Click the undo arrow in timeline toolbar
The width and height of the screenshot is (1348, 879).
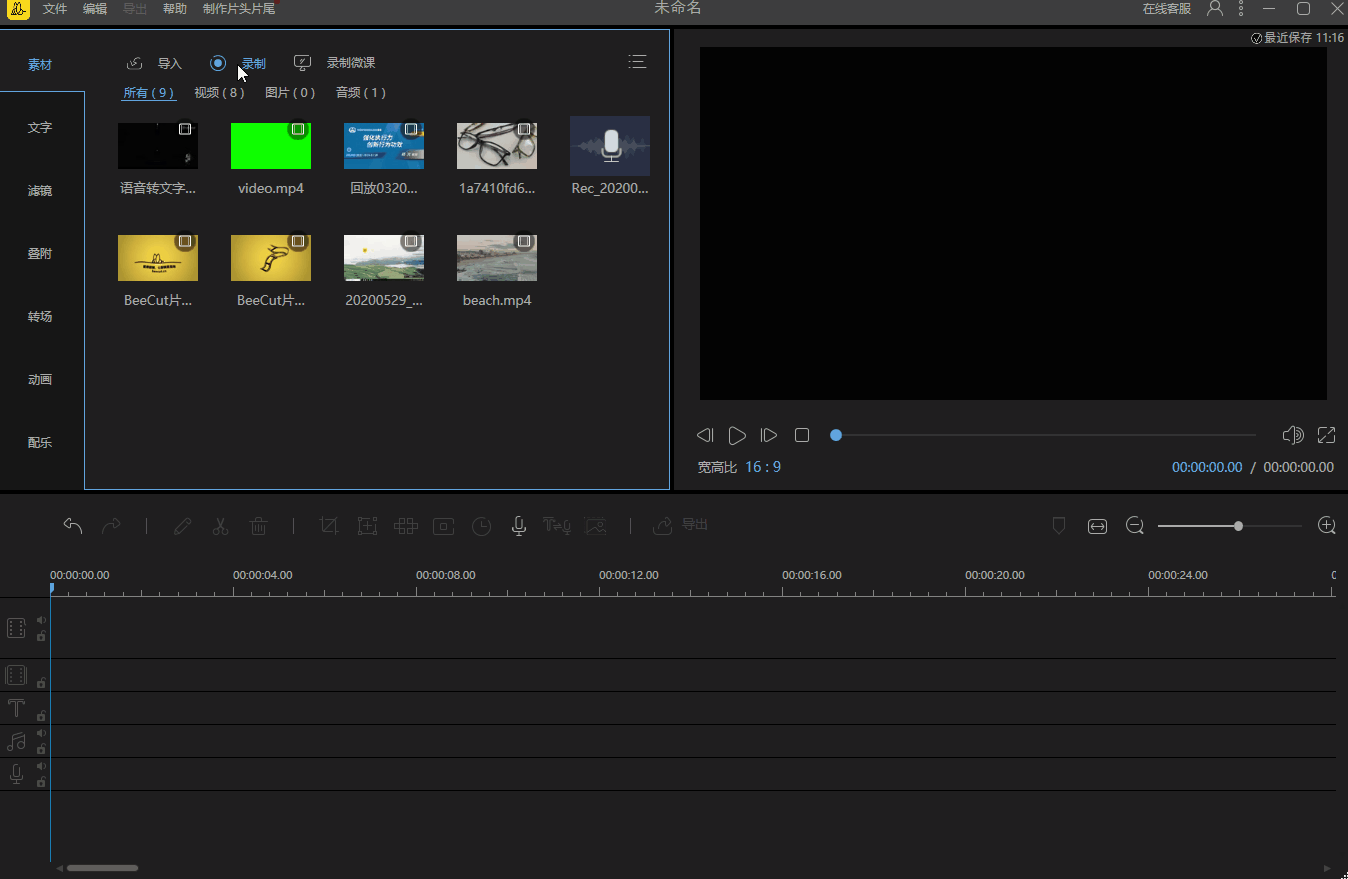pos(73,526)
